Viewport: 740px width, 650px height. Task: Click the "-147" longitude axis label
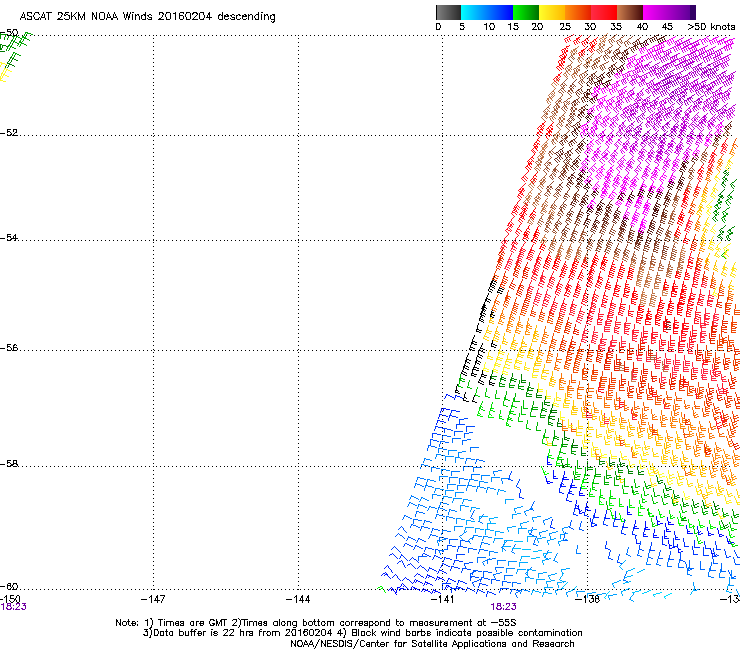pyautogui.click(x=153, y=599)
